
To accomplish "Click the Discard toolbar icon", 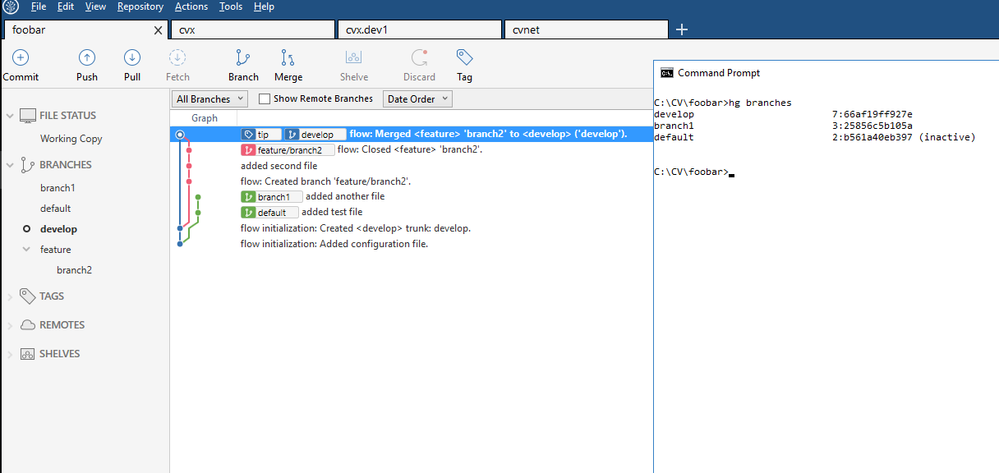I will pos(419,58).
